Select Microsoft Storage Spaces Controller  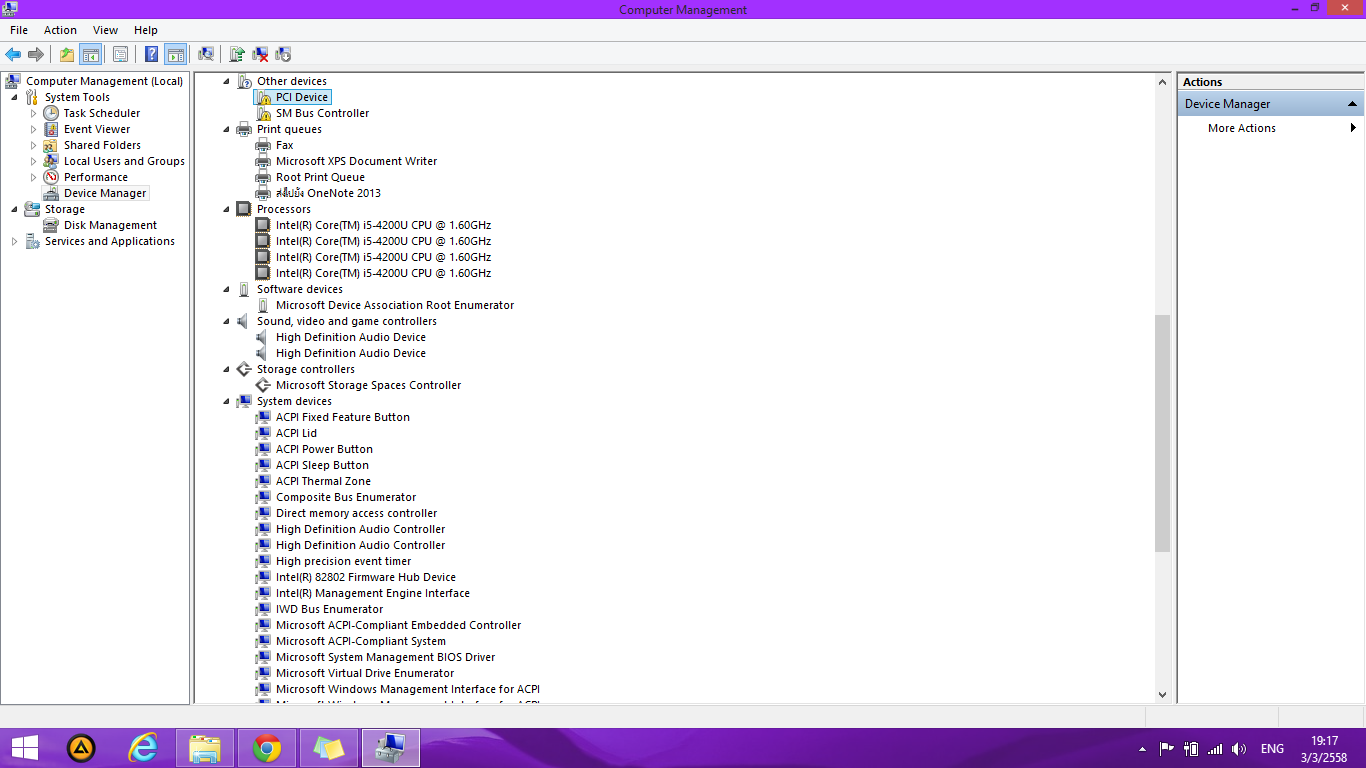pos(368,385)
